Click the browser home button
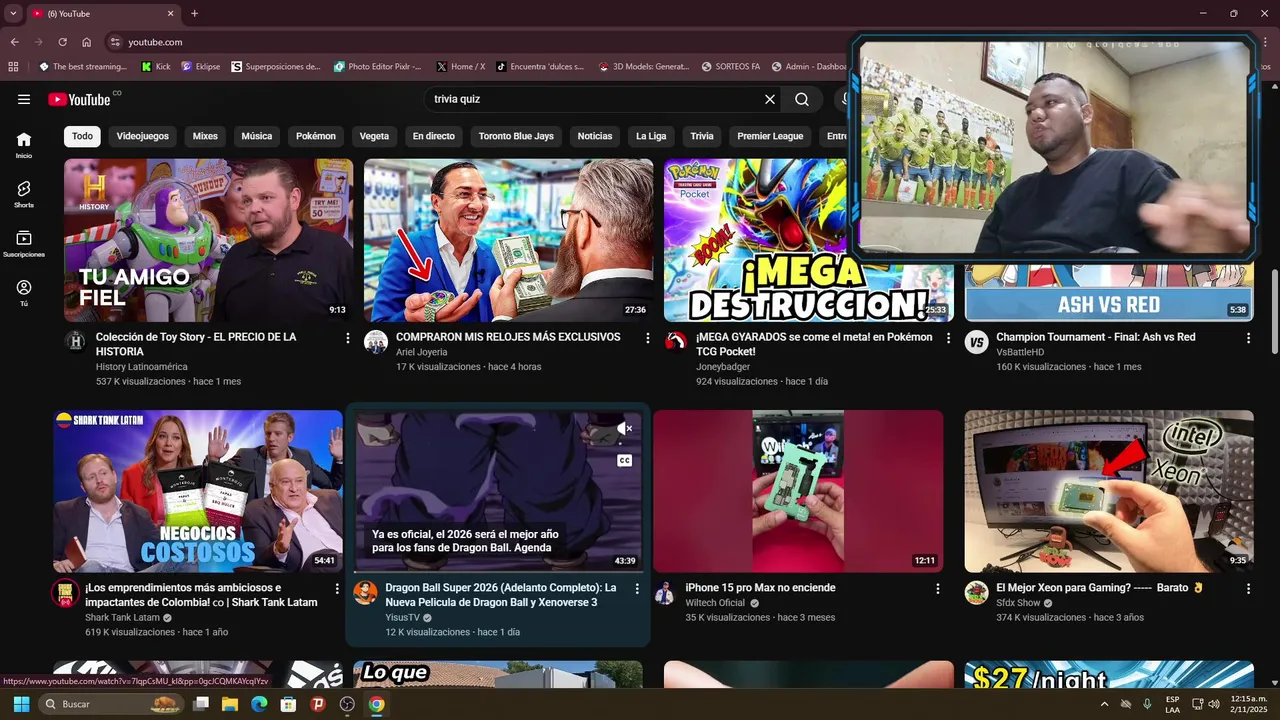 click(x=87, y=42)
